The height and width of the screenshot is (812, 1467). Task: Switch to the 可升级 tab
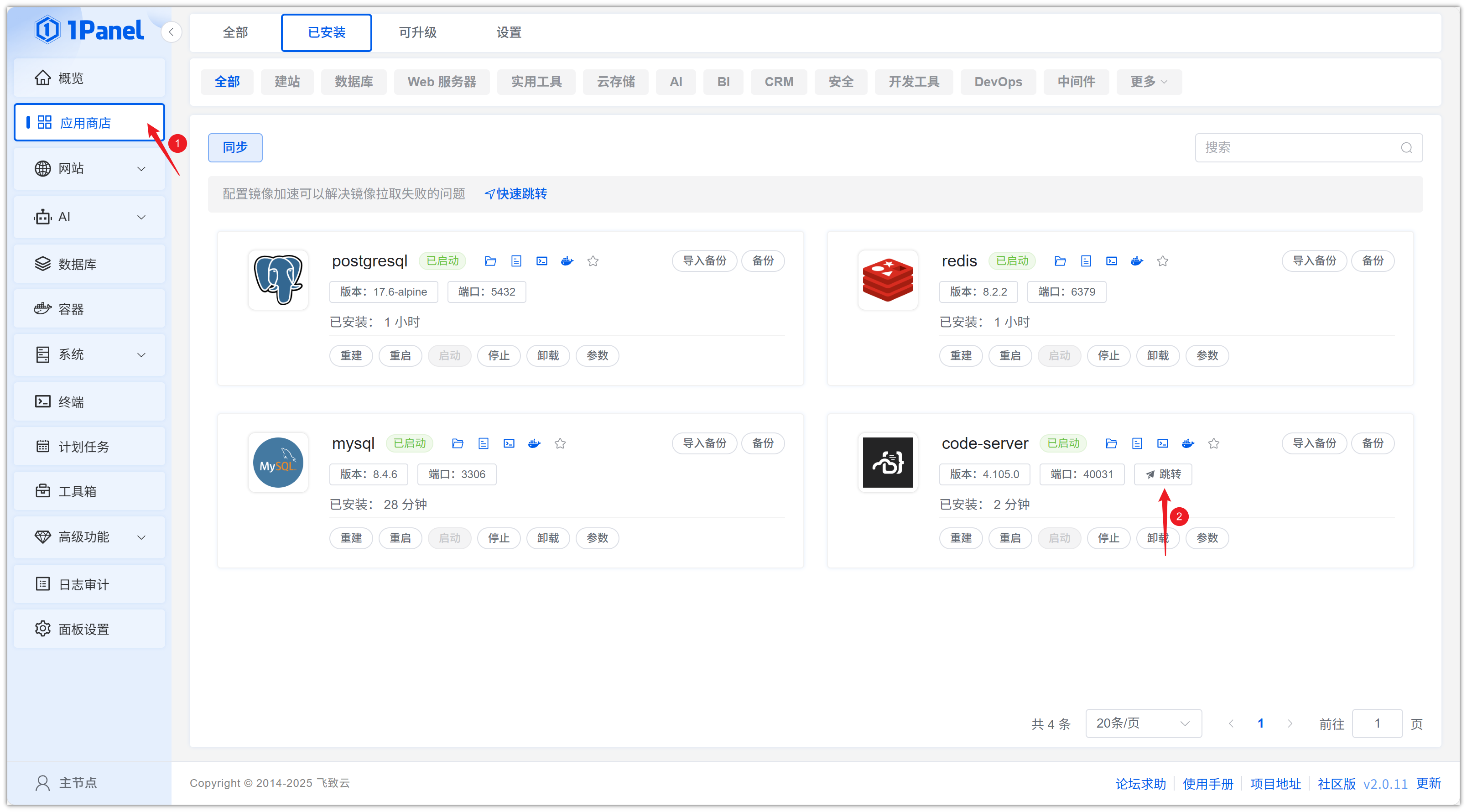click(x=417, y=32)
